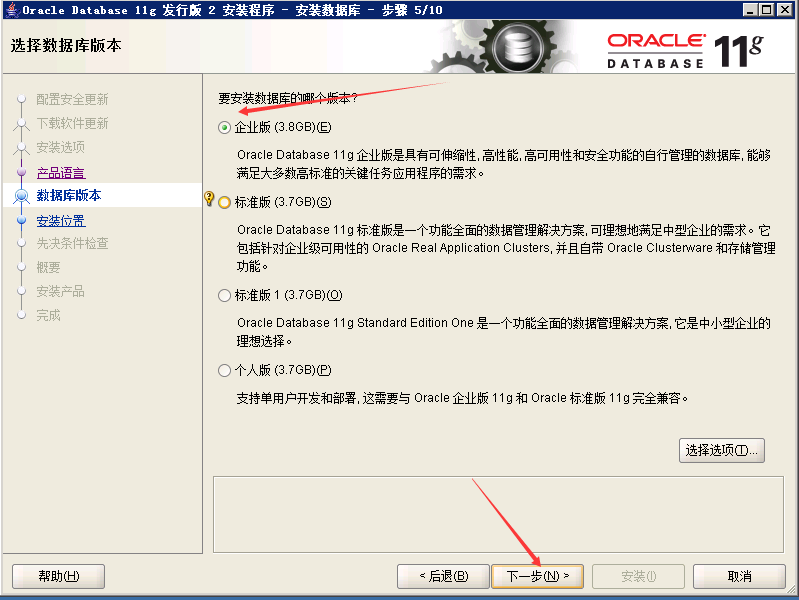
Task: Click the 取消 button
Action: click(x=739, y=576)
